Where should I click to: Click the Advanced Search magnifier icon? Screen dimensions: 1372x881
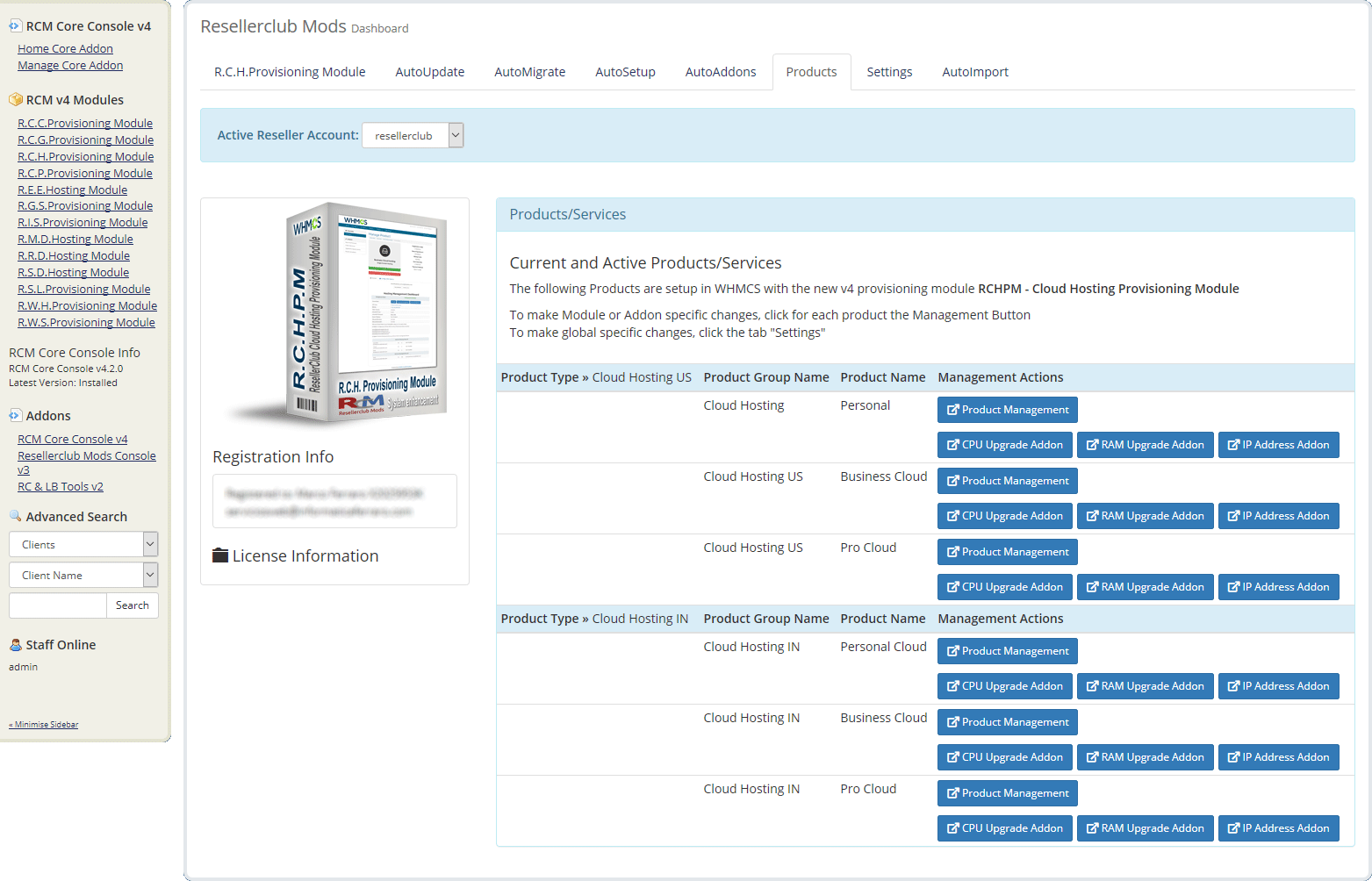tap(15, 517)
